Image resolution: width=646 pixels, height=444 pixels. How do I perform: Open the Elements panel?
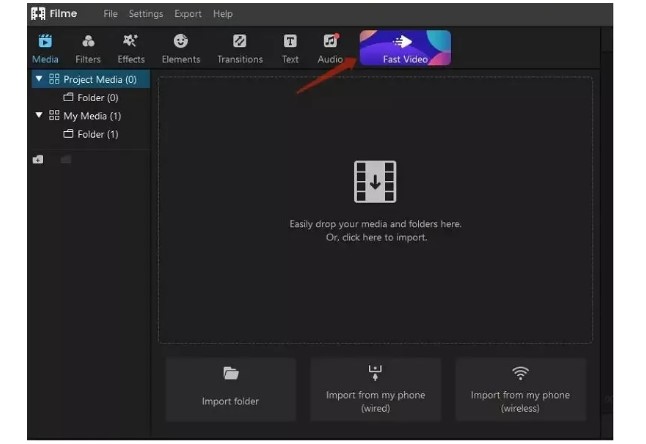pos(181,49)
